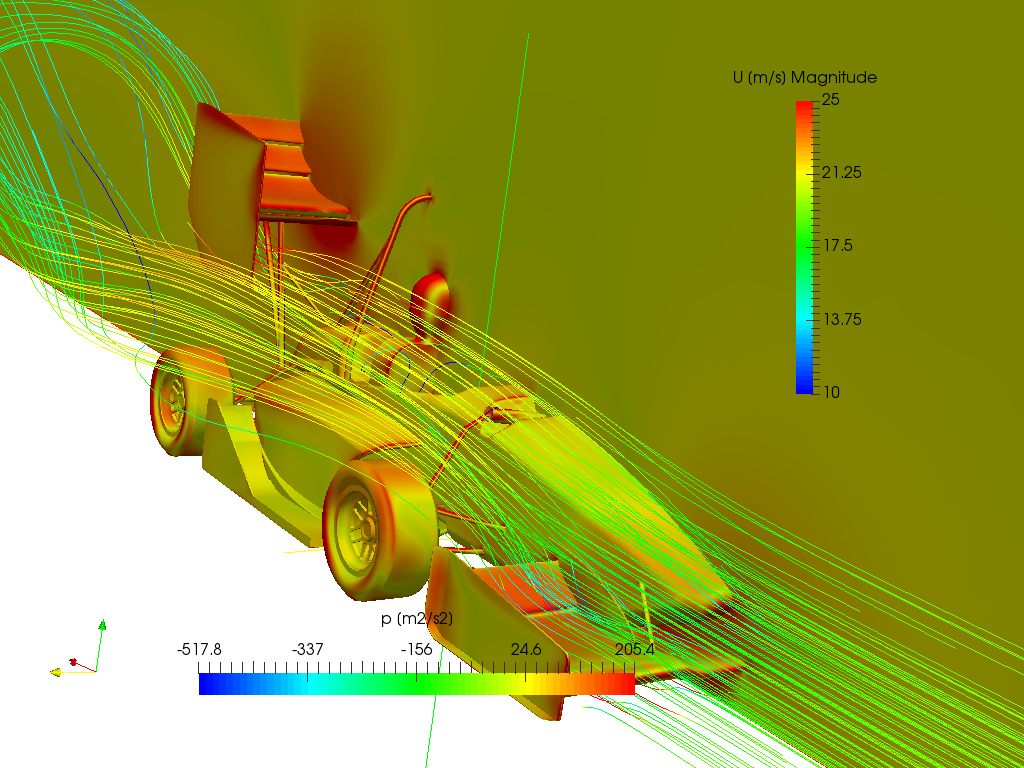
Task: Click the legend label reading 25
Action: [833, 98]
